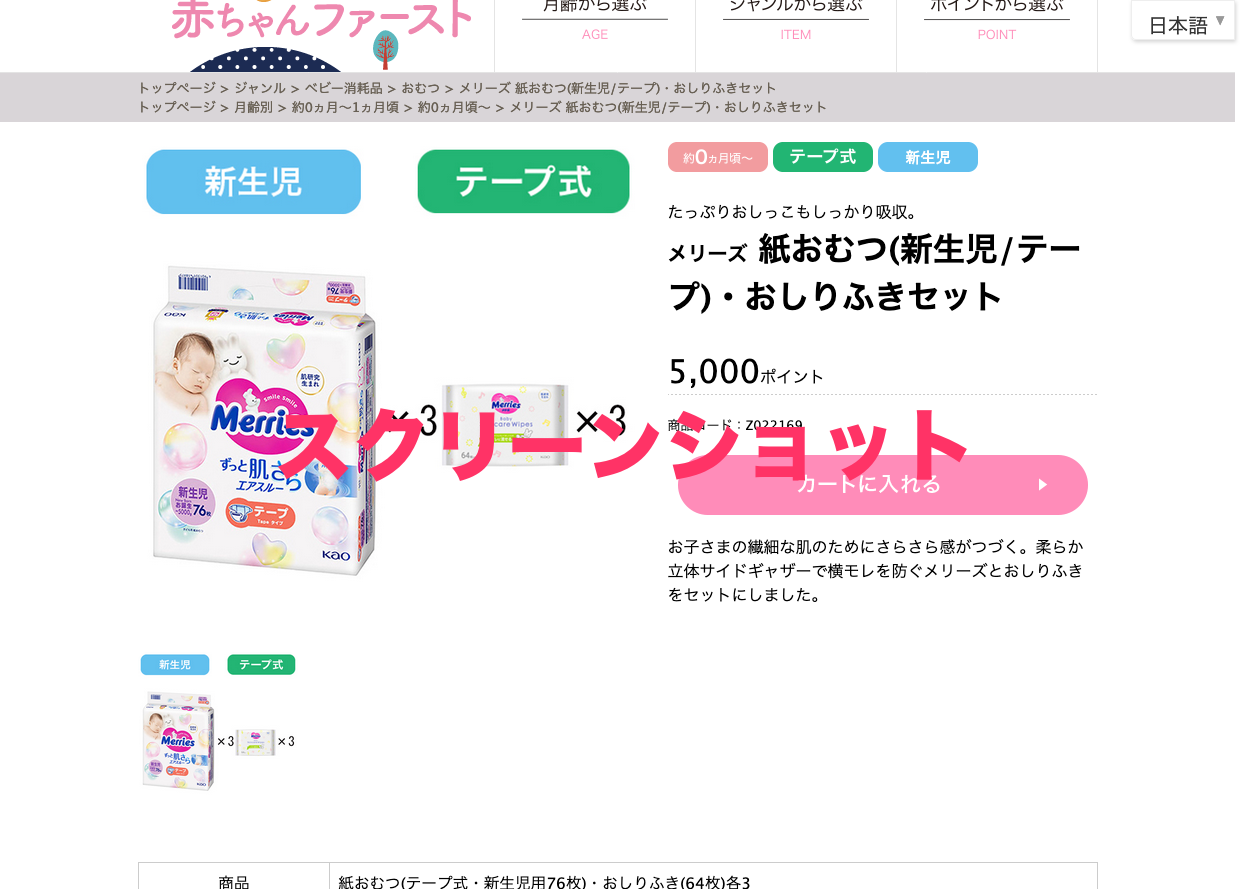Open the おむつ breadcrumb link
The width and height of the screenshot is (1250, 889).
[x=420, y=88]
